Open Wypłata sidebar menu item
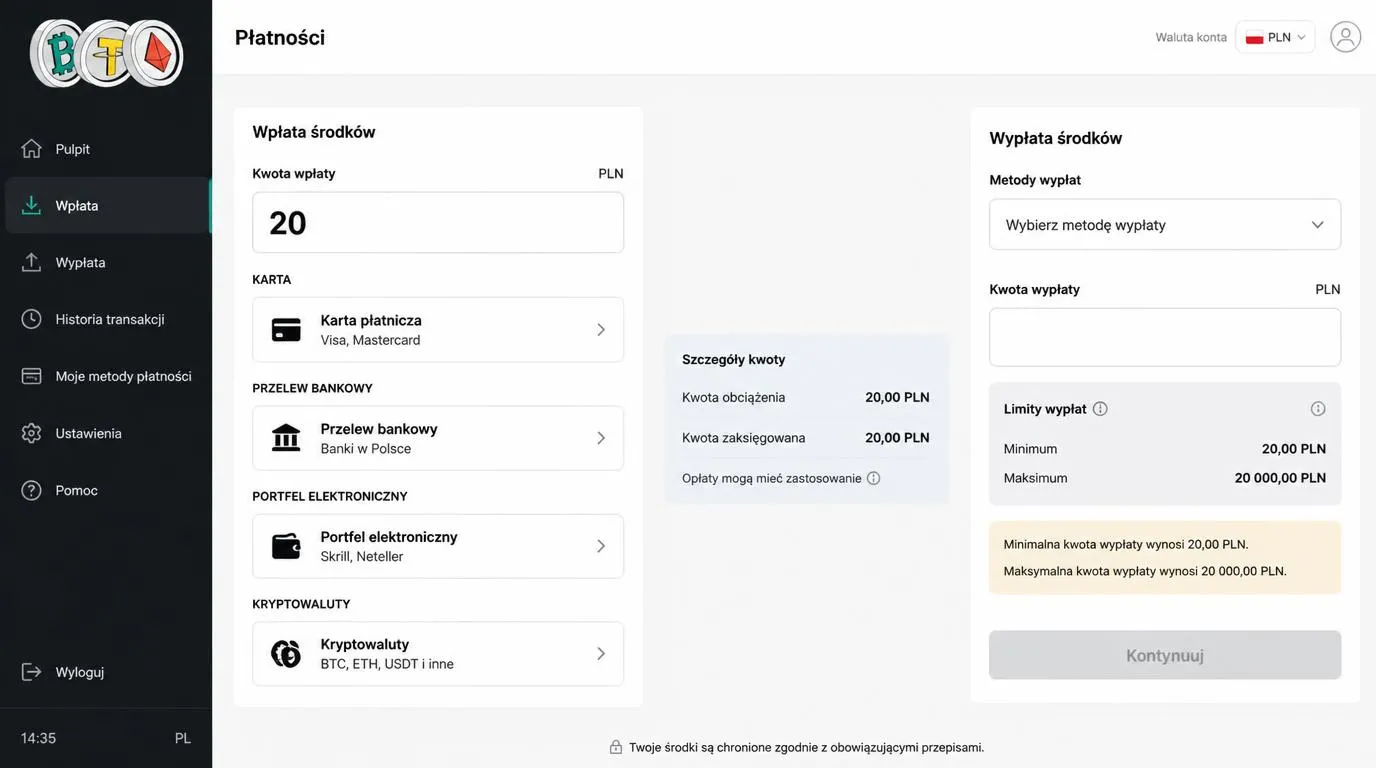 pyautogui.click(x=107, y=262)
